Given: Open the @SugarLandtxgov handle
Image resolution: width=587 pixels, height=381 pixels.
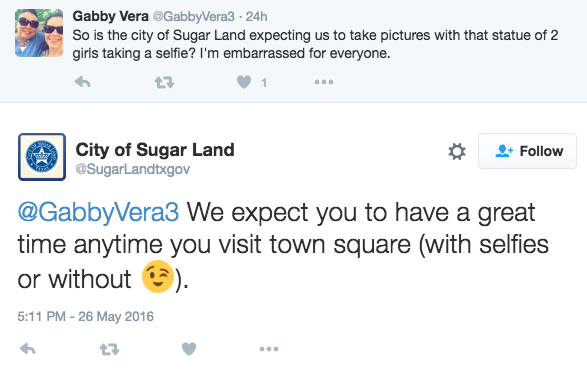Looking at the screenshot, I should (133, 169).
